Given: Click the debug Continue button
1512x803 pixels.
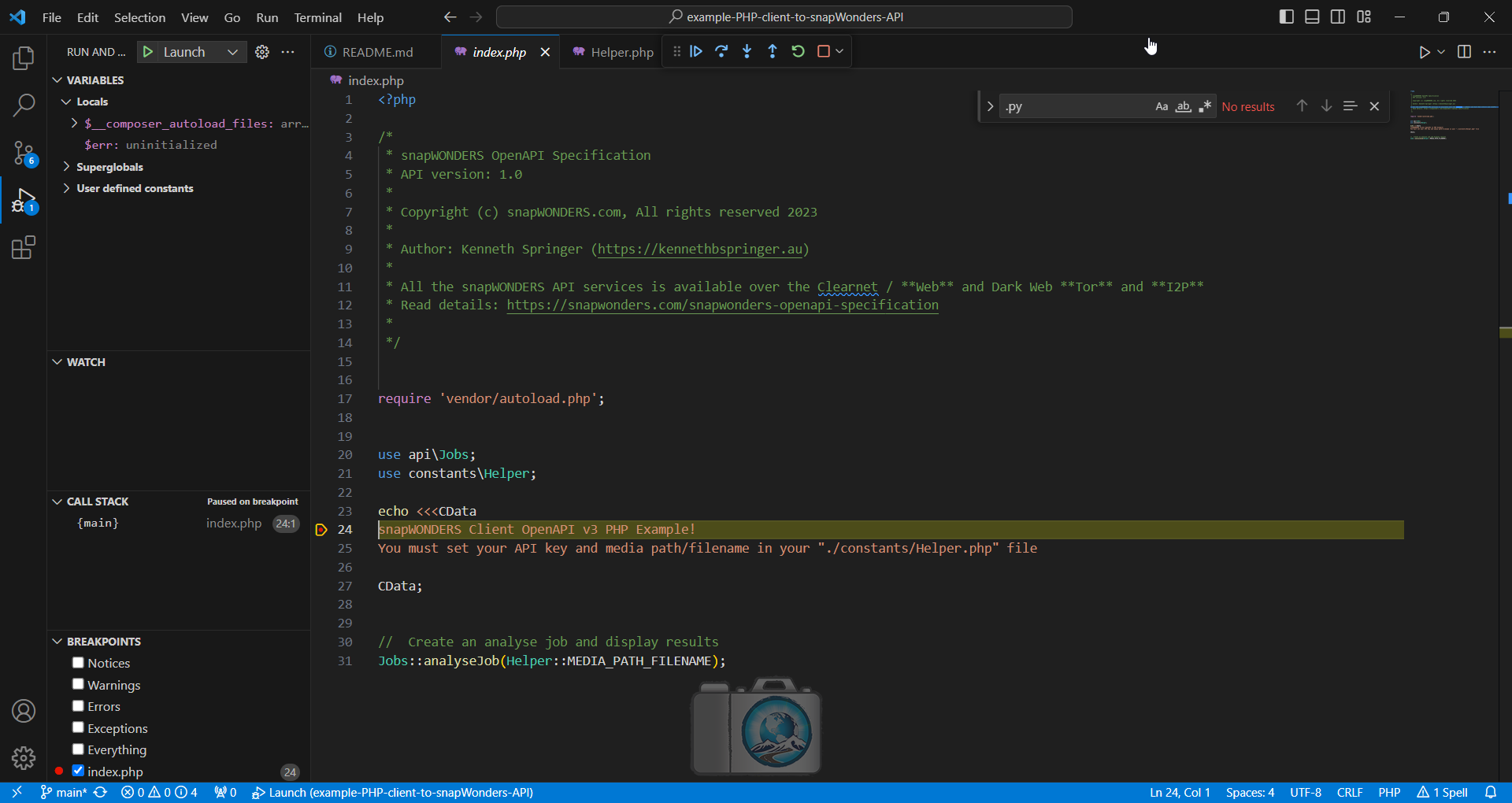Looking at the screenshot, I should [696, 51].
